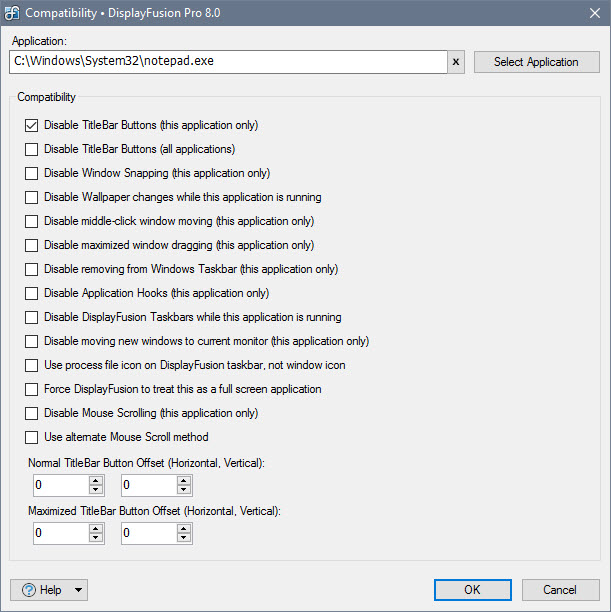Toggle Disable Wallpaper changes while application running
This screenshot has height=612, width=611.
click(x=32, y=197)
